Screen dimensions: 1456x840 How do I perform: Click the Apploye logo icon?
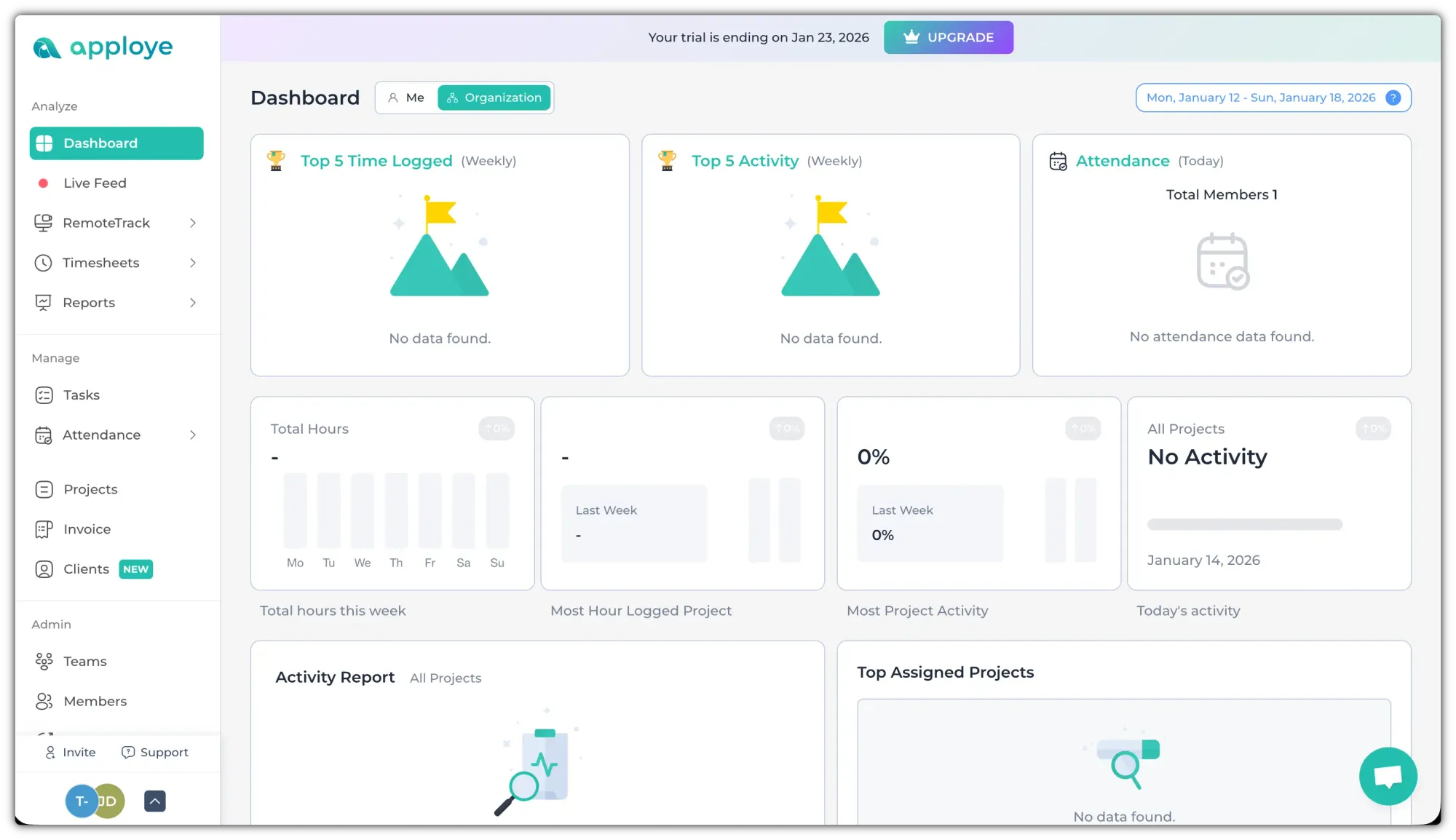click(x=47, y=48)
